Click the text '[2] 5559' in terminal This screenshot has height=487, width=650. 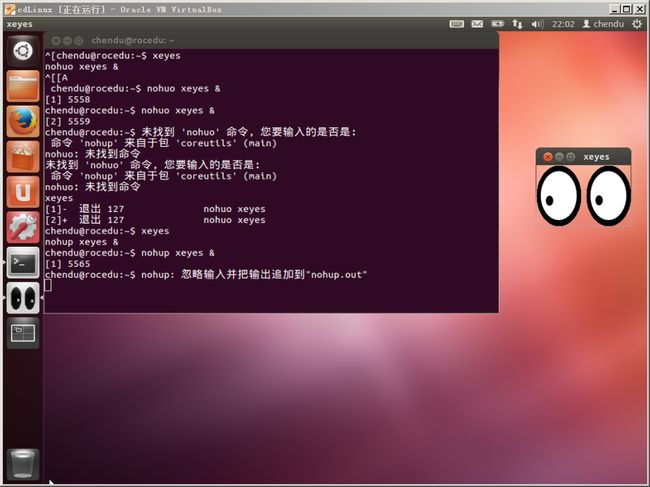click(x=68, y=121)
